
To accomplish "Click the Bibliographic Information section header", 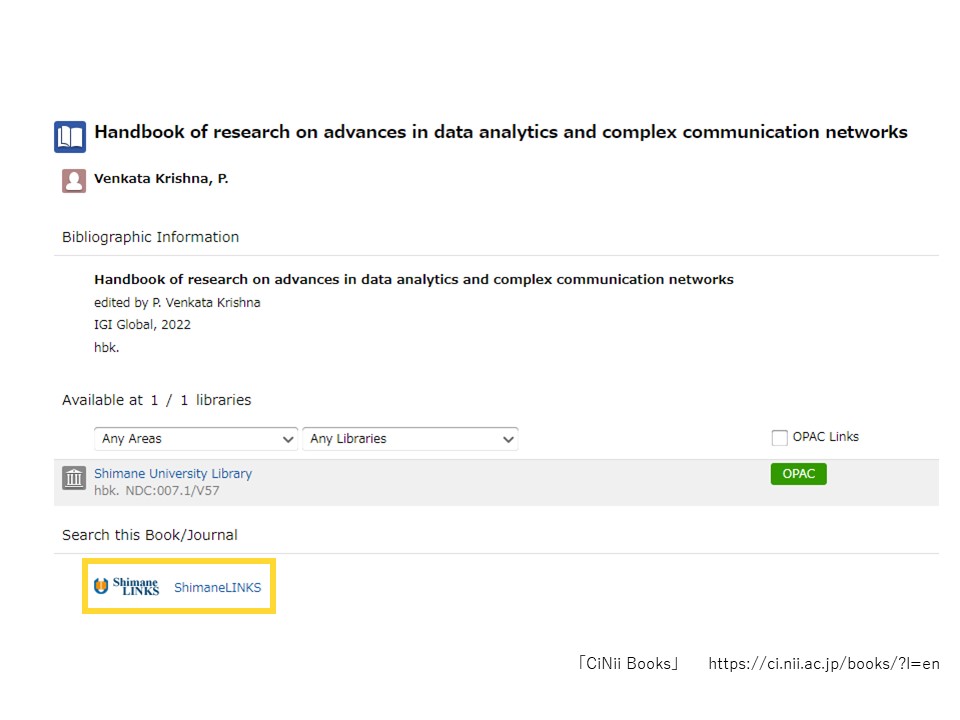I will coord(151,237).
